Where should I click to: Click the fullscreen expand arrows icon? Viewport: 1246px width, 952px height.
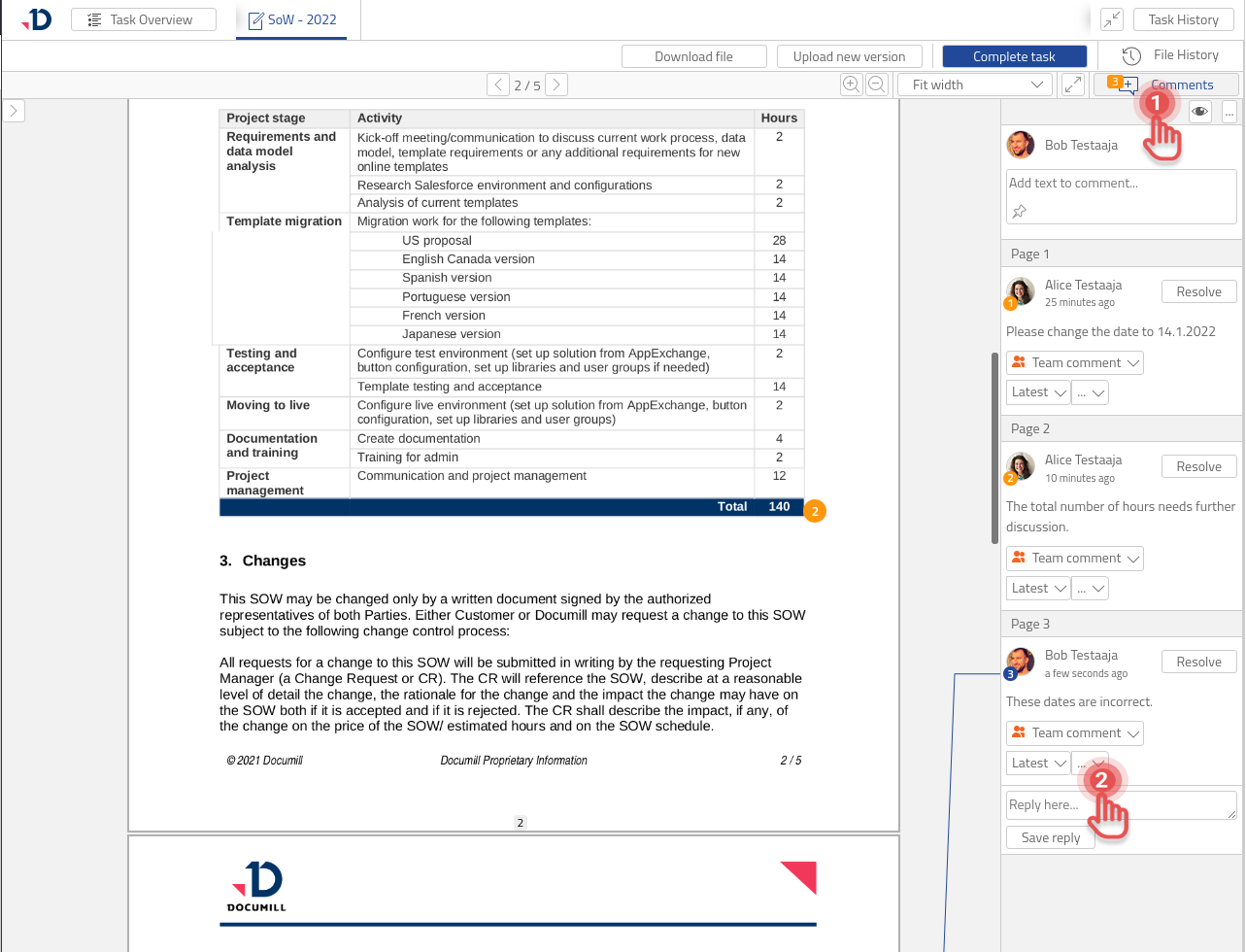[1073, 85]
